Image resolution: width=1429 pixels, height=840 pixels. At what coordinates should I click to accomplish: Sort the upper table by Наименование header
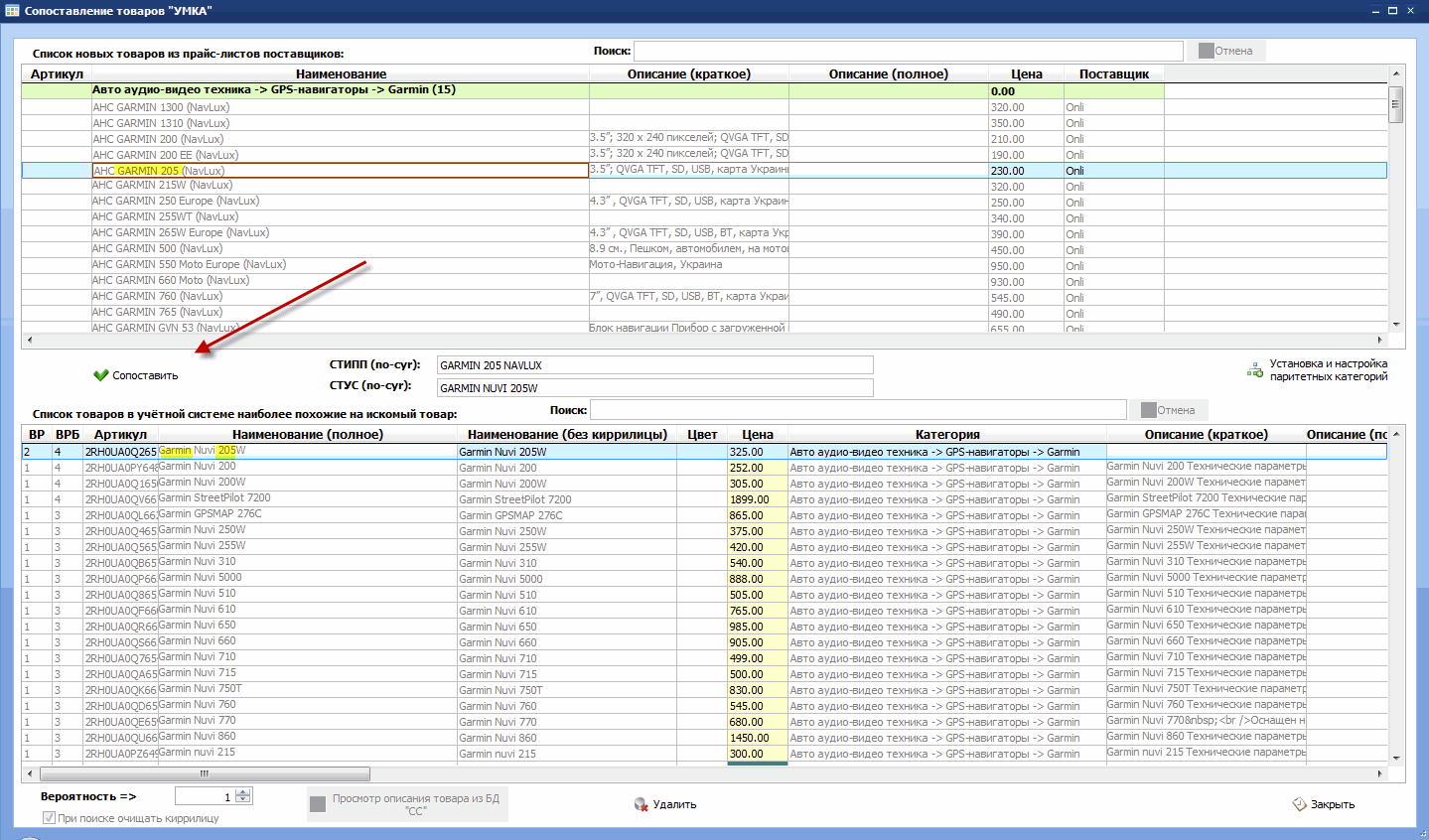341,74
